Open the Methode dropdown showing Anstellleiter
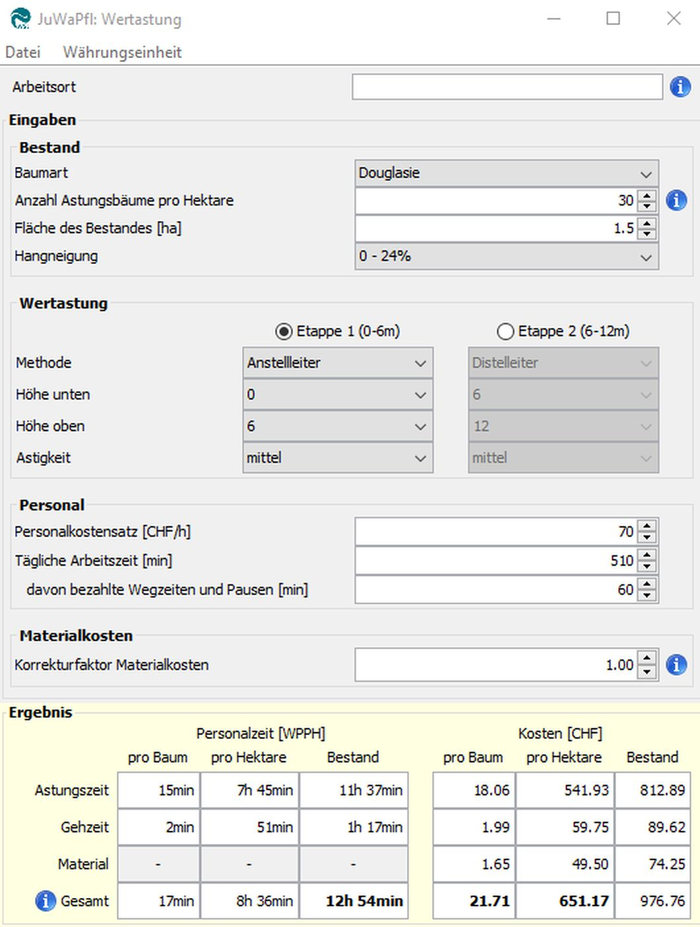The width and height of the screenshot is (700, 927). click(x=338, y=363)
